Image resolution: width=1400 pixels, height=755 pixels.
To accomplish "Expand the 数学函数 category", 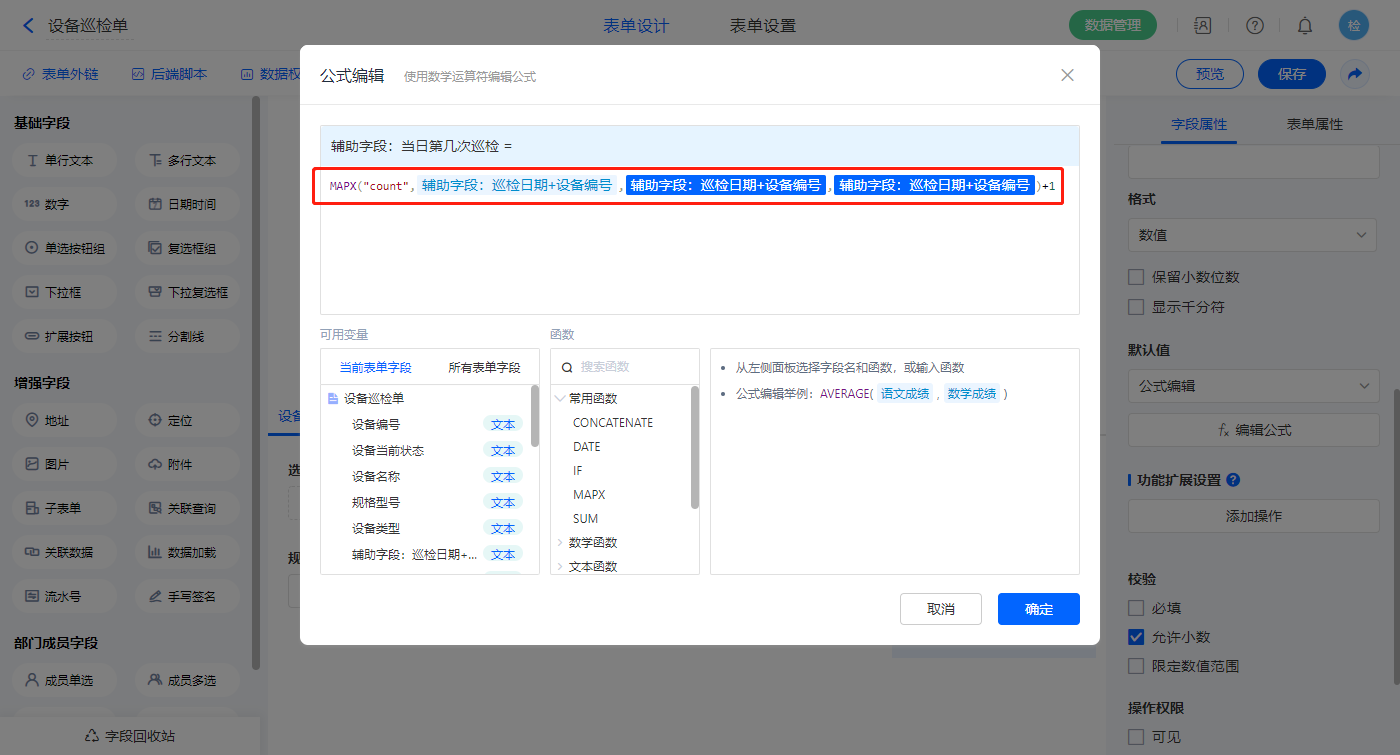I will (x=560, y=543).
